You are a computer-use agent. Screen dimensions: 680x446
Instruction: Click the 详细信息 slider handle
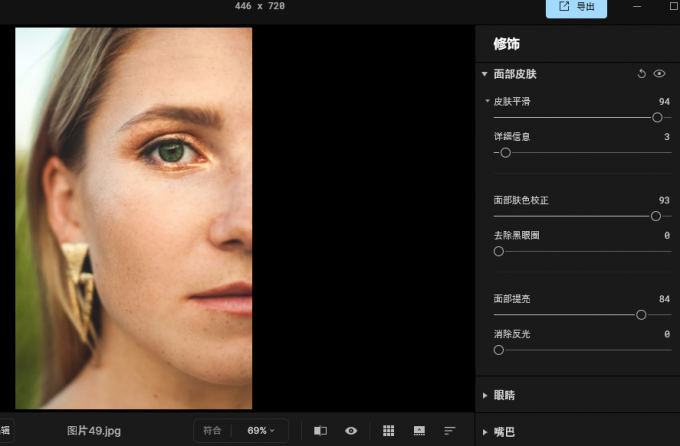(x=505, y=153)
